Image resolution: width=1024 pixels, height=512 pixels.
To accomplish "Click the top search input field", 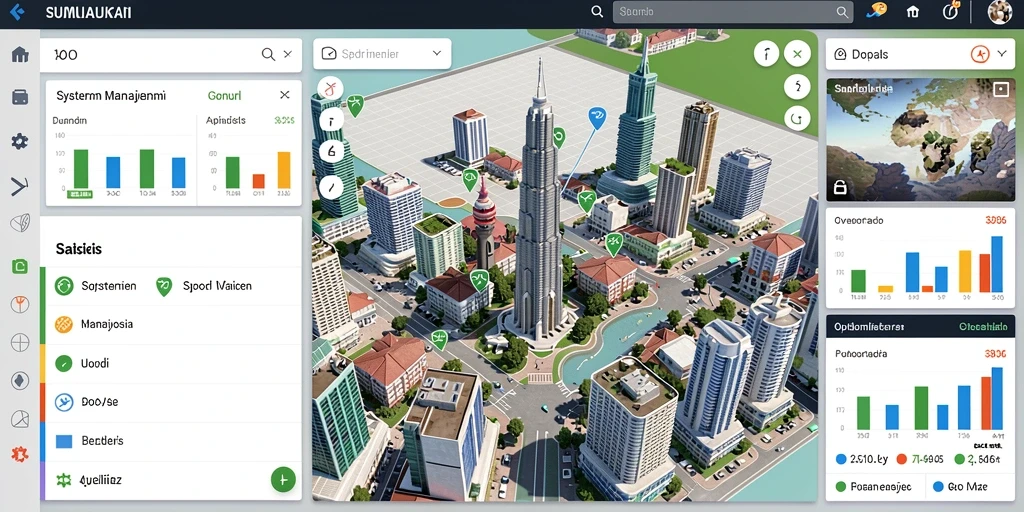I will 733,12.
